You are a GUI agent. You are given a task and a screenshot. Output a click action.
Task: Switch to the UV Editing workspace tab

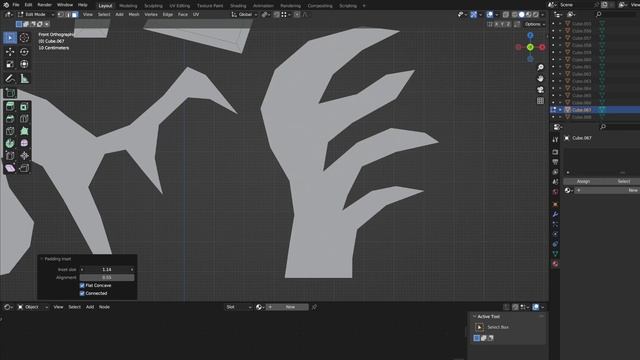click(180, 6)
